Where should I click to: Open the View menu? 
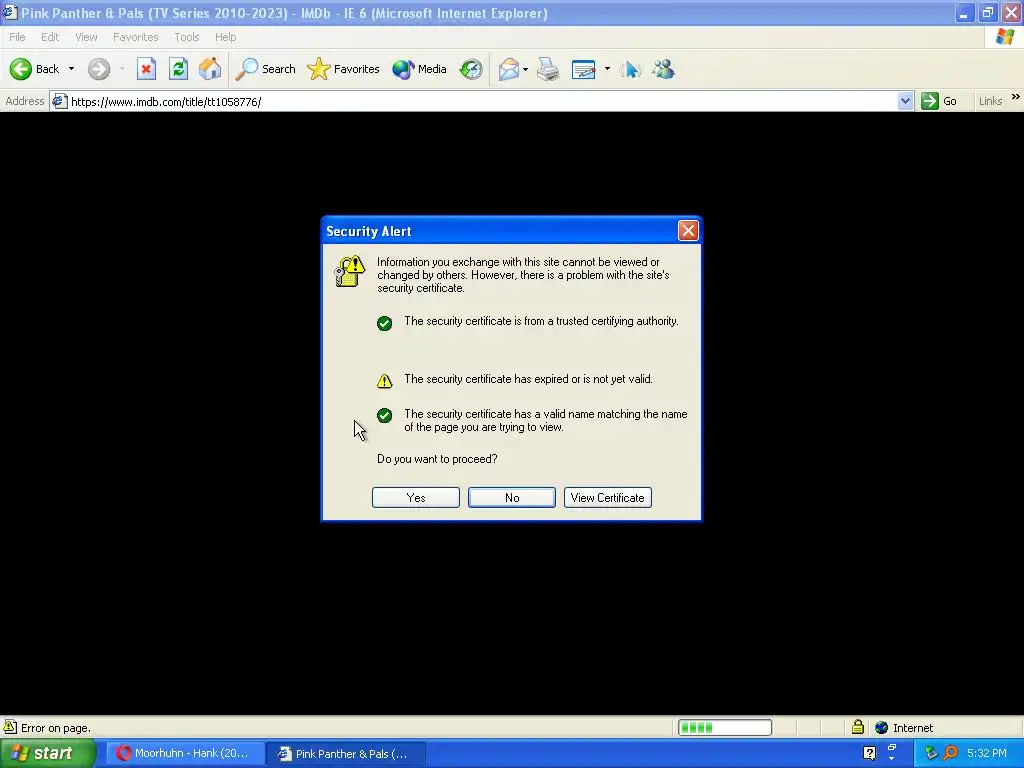tap(86, 37)
